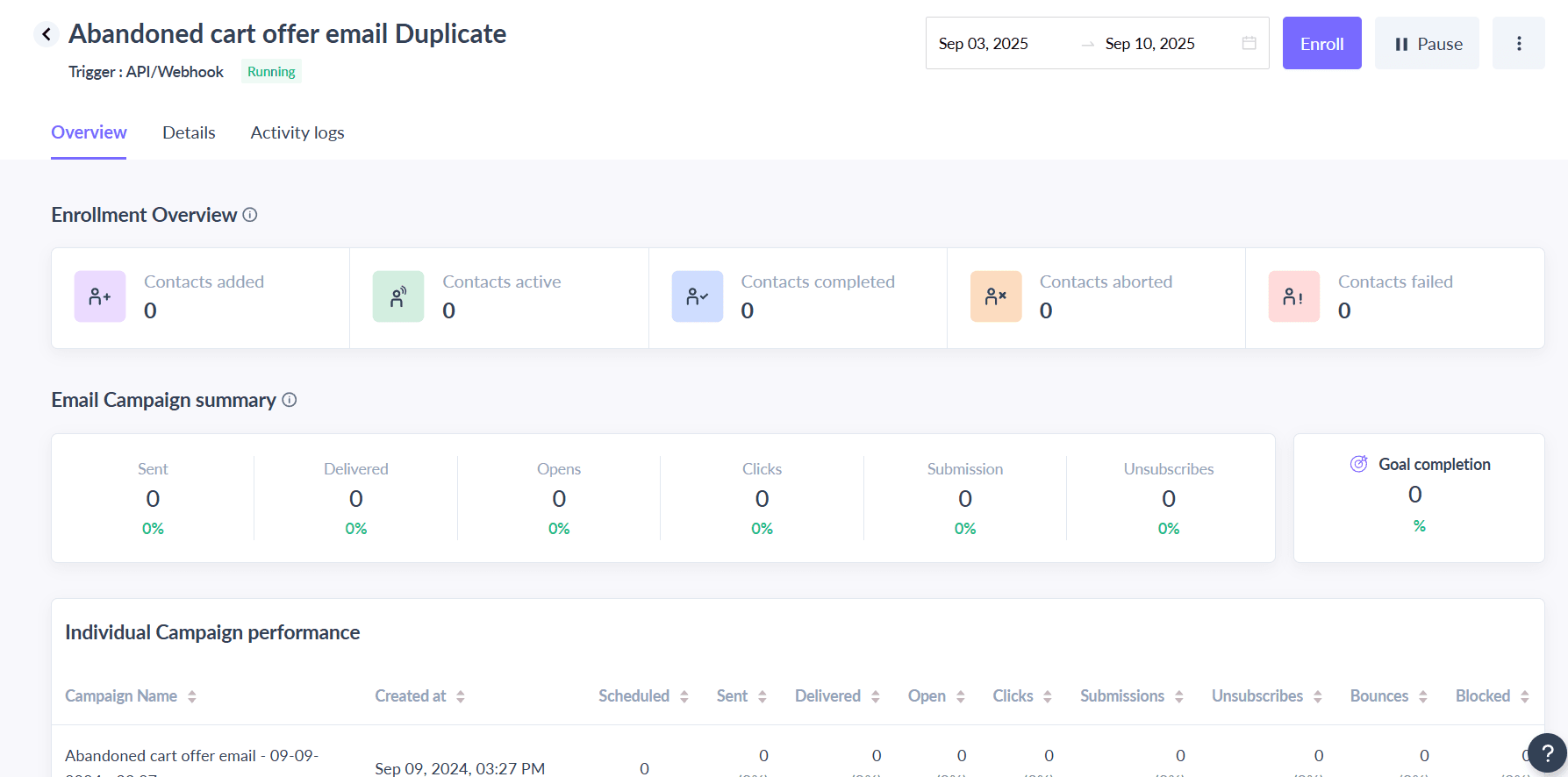1568x777 pixels.
Task: Click the Sent summary stat
Action: point(153,498)
